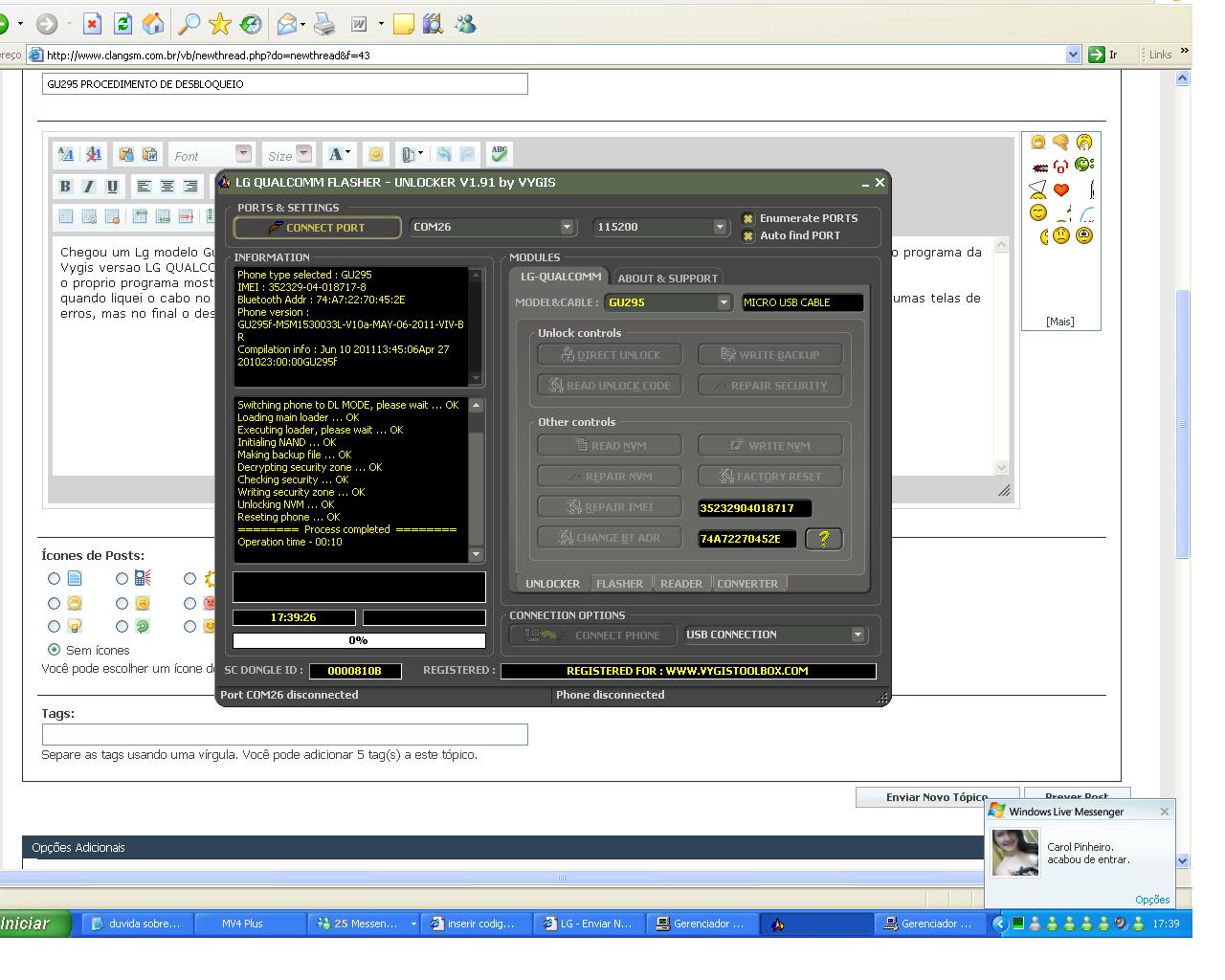Center align text in post editor

pos(167,187)
